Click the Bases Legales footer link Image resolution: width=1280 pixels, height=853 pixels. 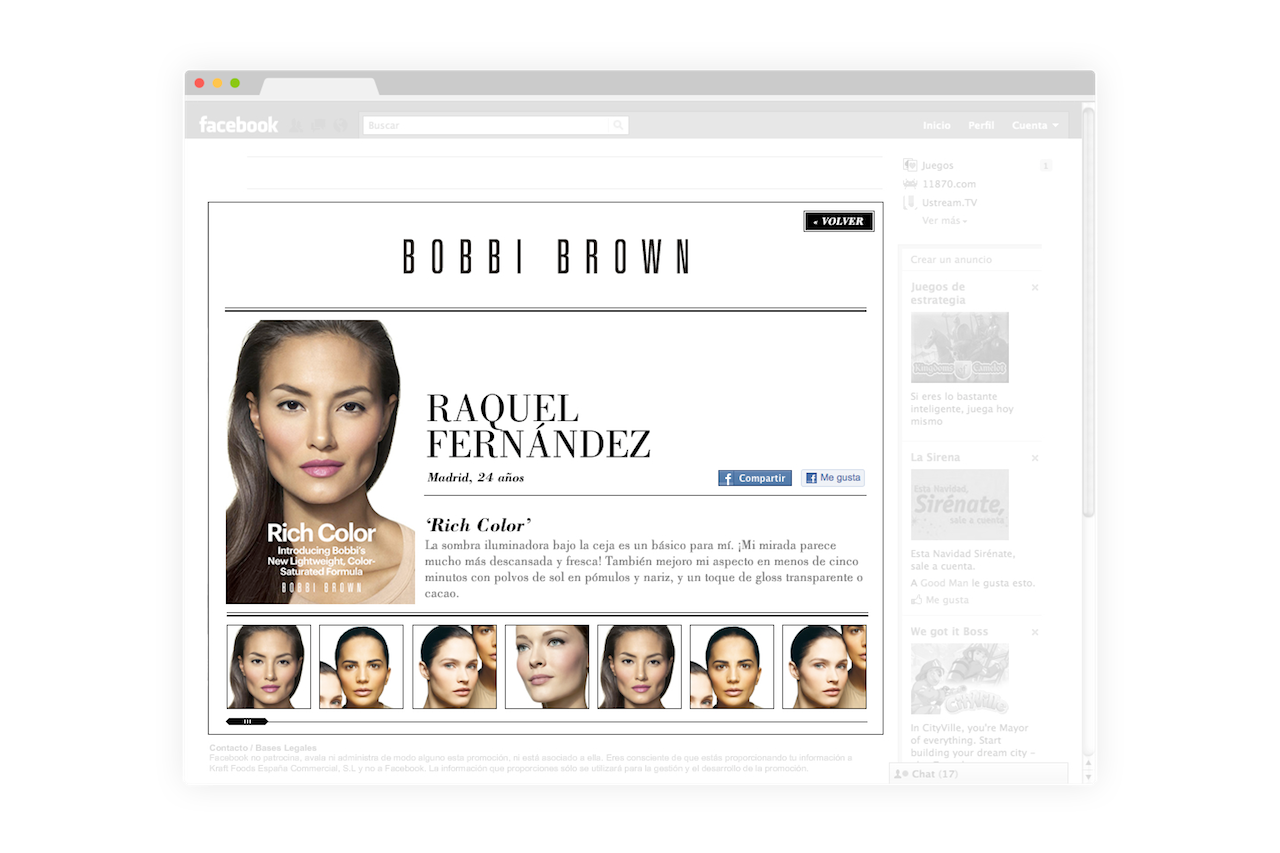(x=286, y=748)
